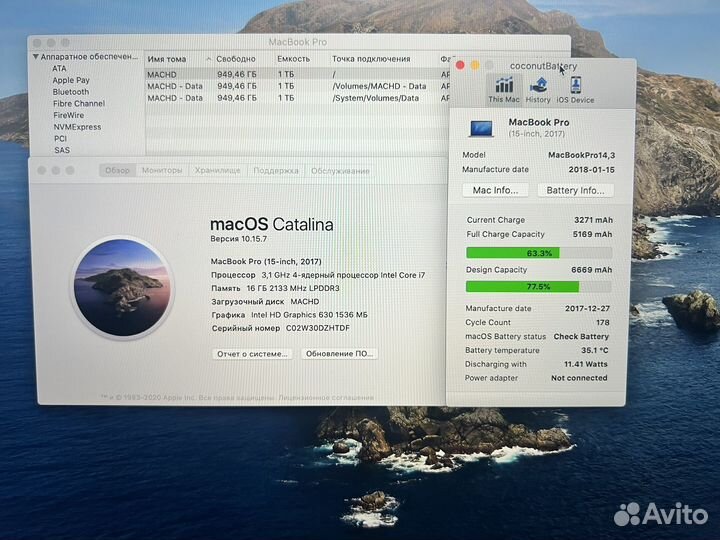
Task: Click the Battery Info... button
Action: [575, 190]
